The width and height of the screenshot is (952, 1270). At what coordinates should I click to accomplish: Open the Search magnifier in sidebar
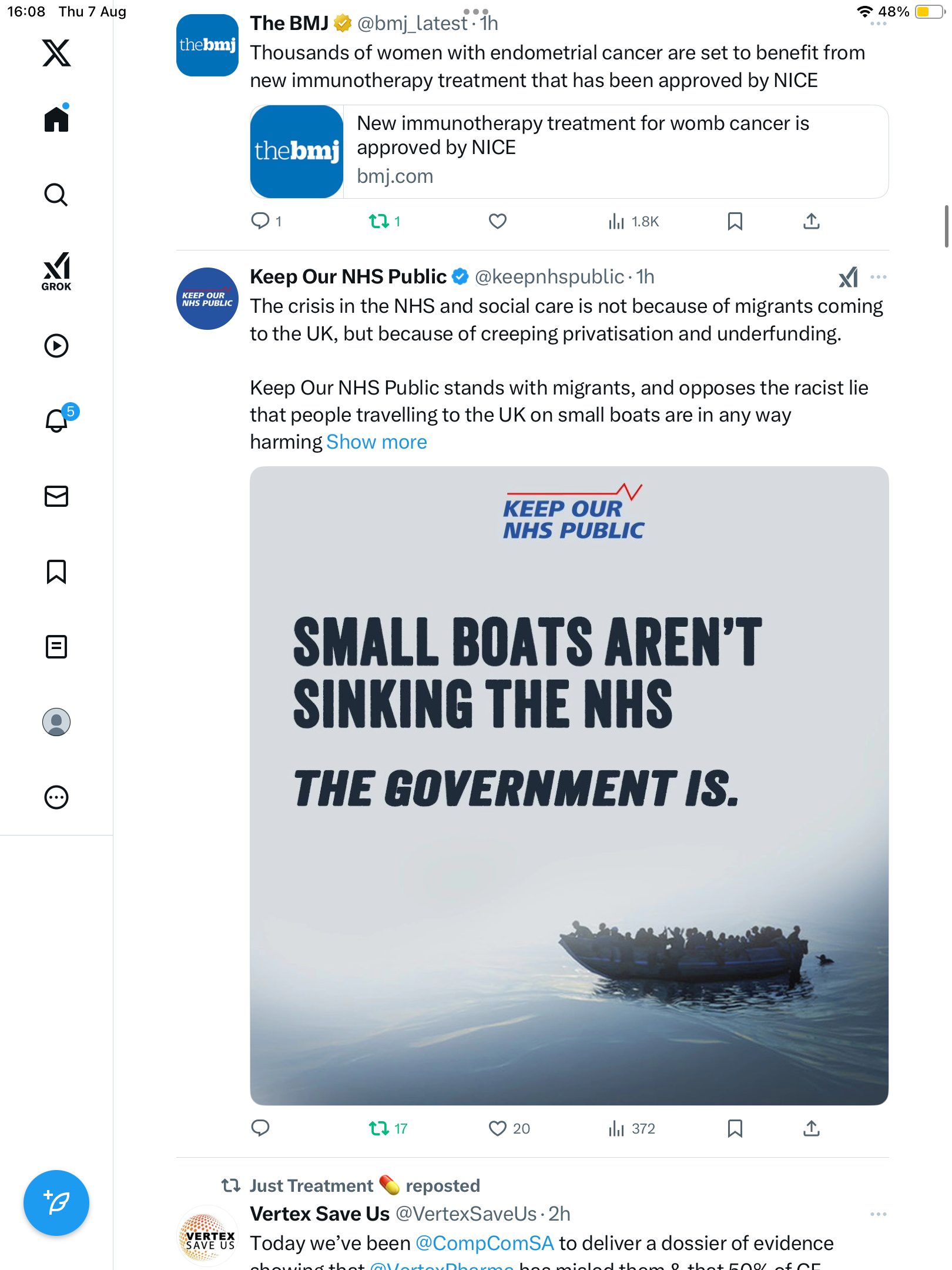click(x=56, y=195)
